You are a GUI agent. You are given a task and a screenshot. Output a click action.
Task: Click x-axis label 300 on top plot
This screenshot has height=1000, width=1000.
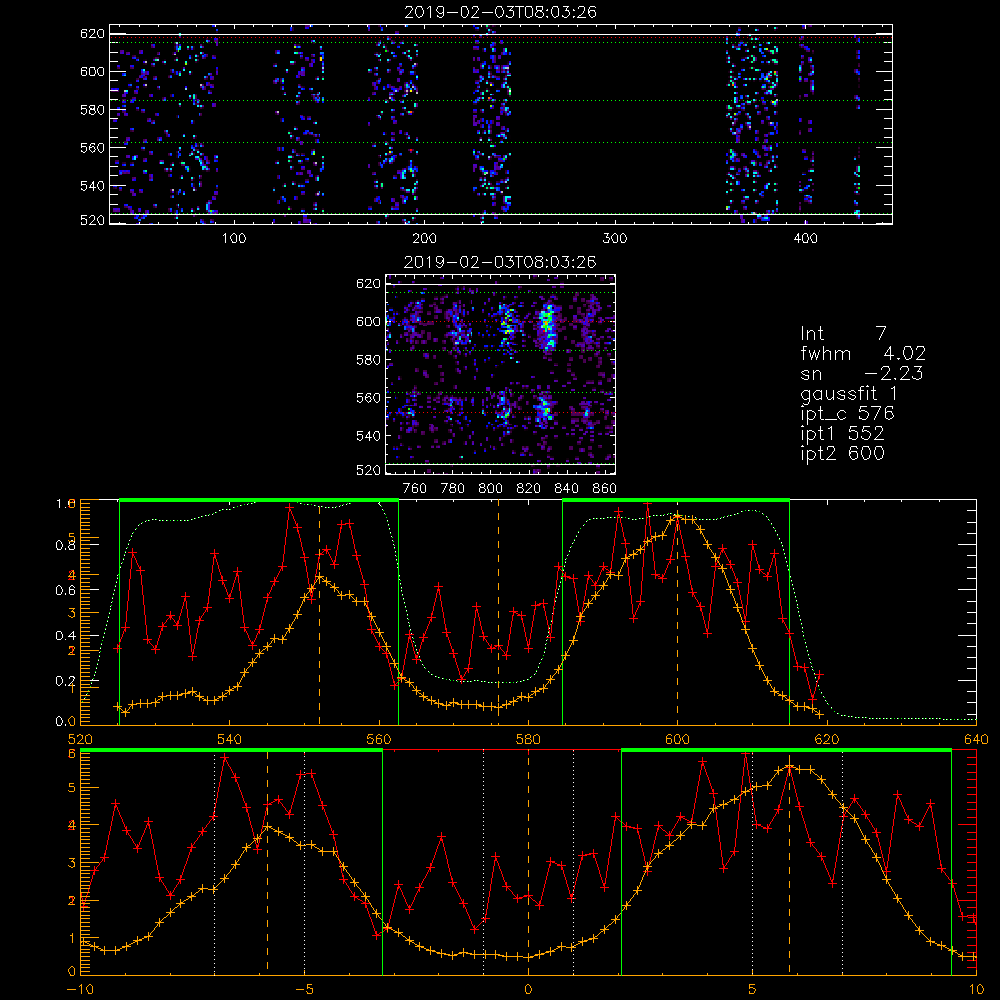point(615,239)
